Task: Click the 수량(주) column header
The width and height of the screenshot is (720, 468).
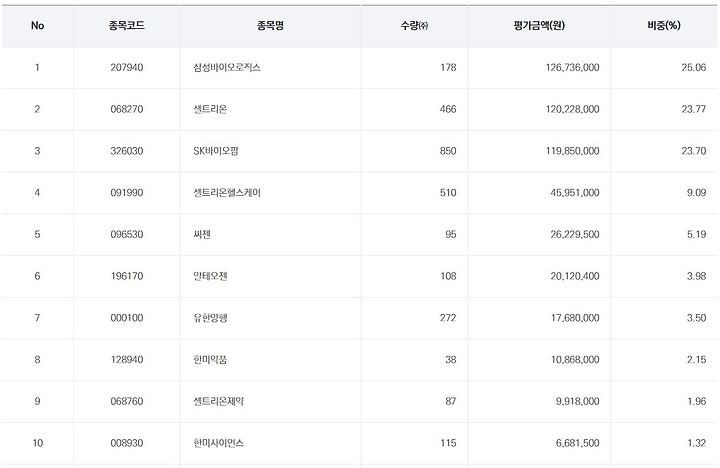Action: click(x=414, y=26)
